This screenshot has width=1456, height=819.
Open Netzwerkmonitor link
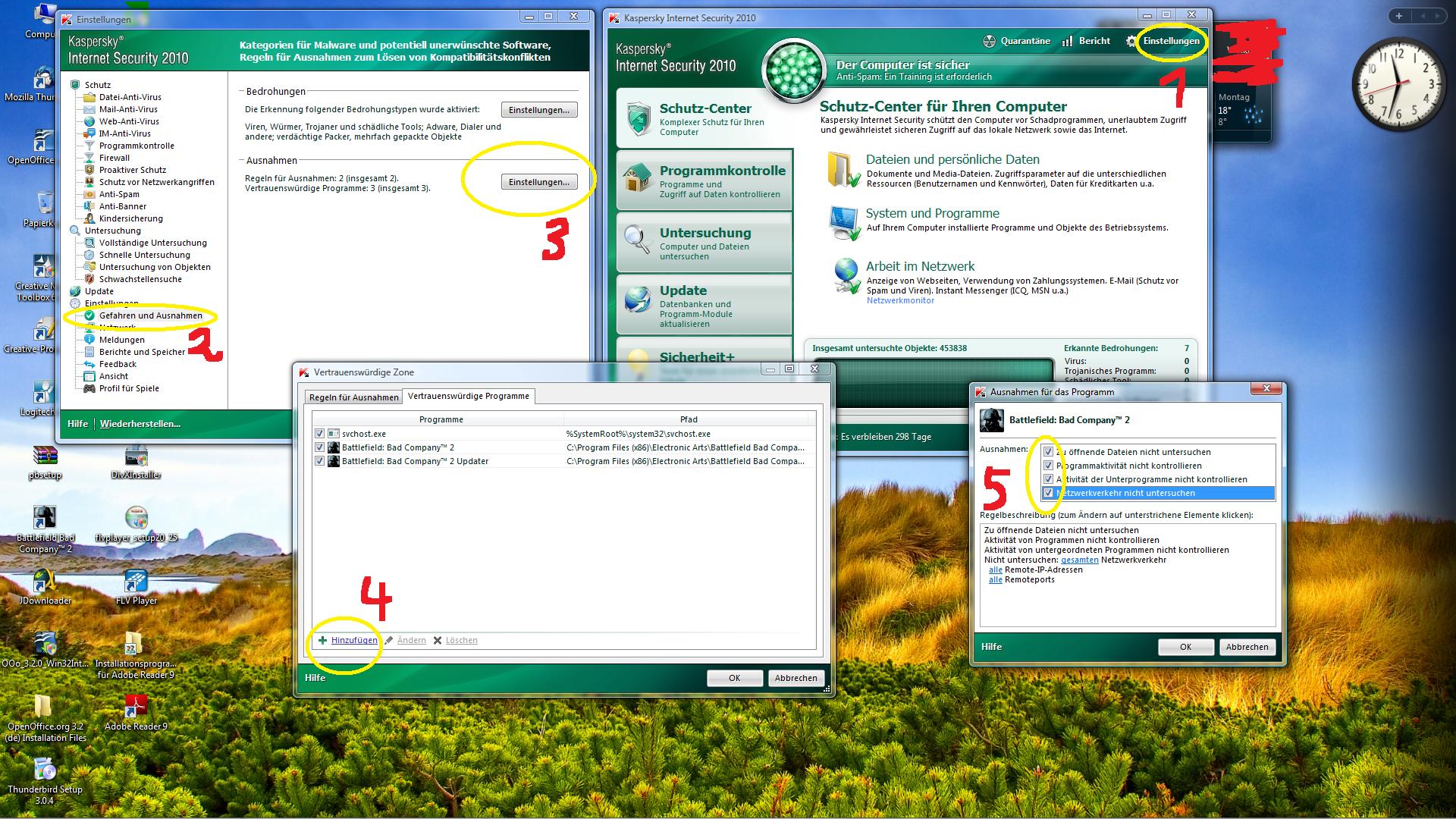[x=900, y=300]
